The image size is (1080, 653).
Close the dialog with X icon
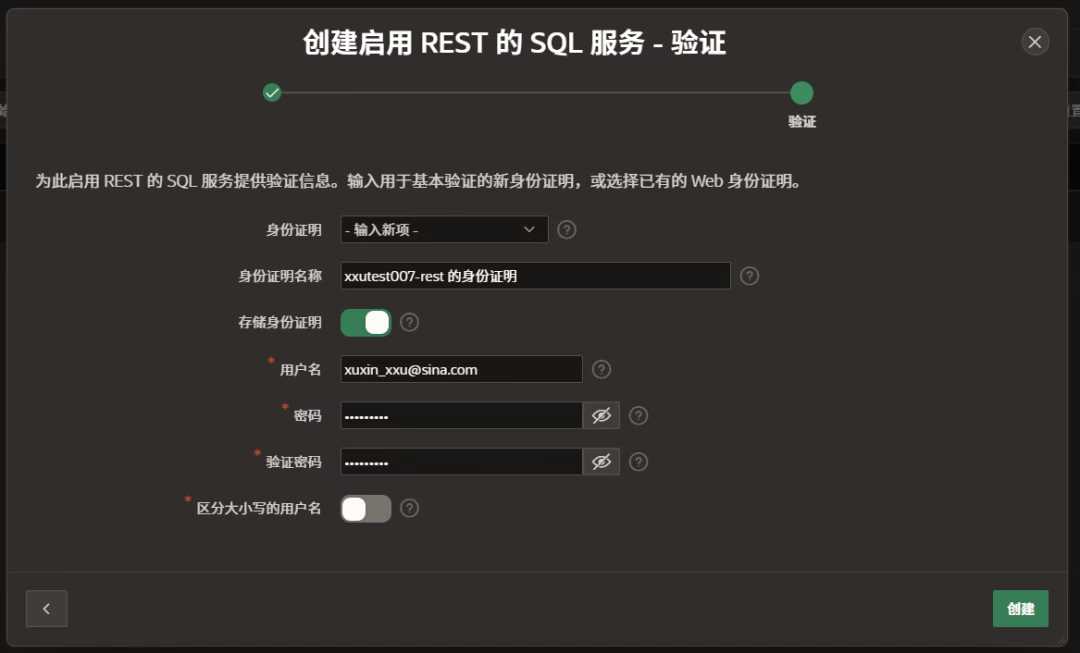click(1035, 42)
